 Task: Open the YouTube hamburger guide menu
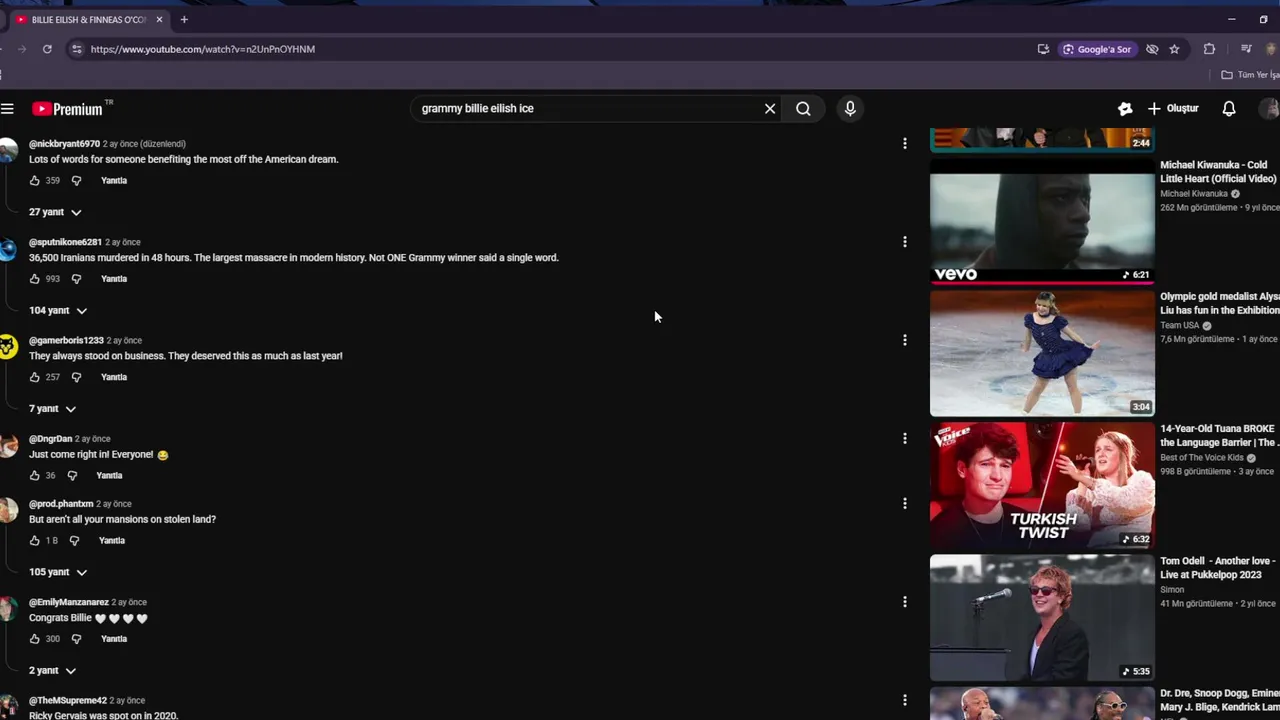click(7, 109)
